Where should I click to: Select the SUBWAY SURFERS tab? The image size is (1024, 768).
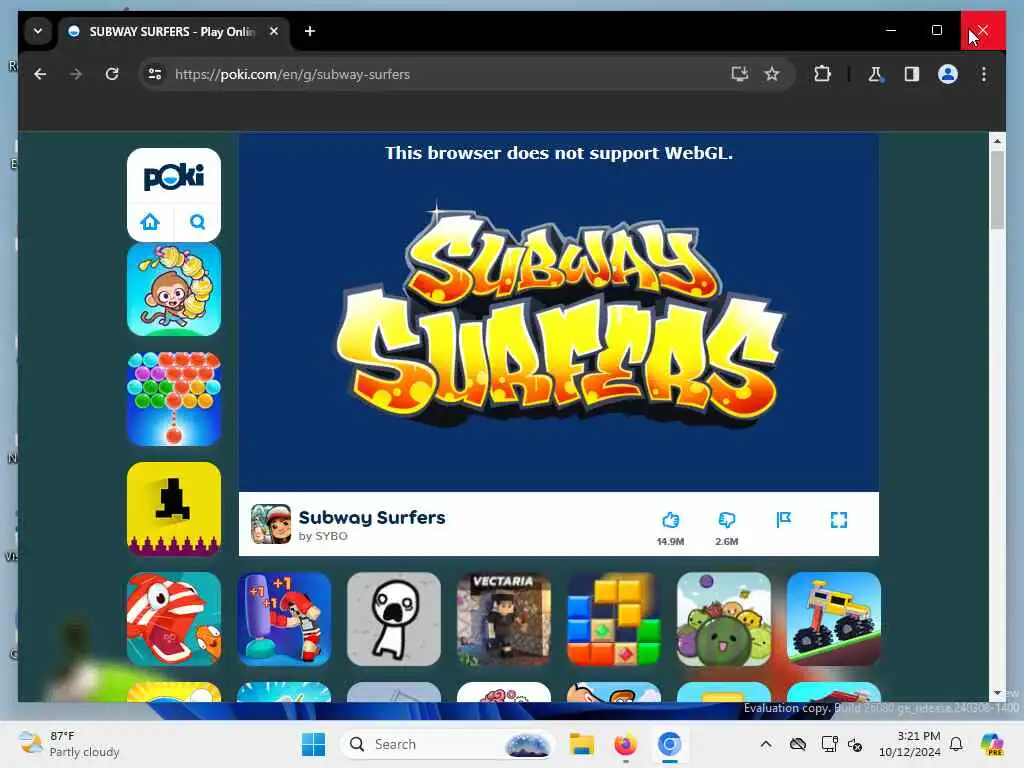tap(172, 31)
